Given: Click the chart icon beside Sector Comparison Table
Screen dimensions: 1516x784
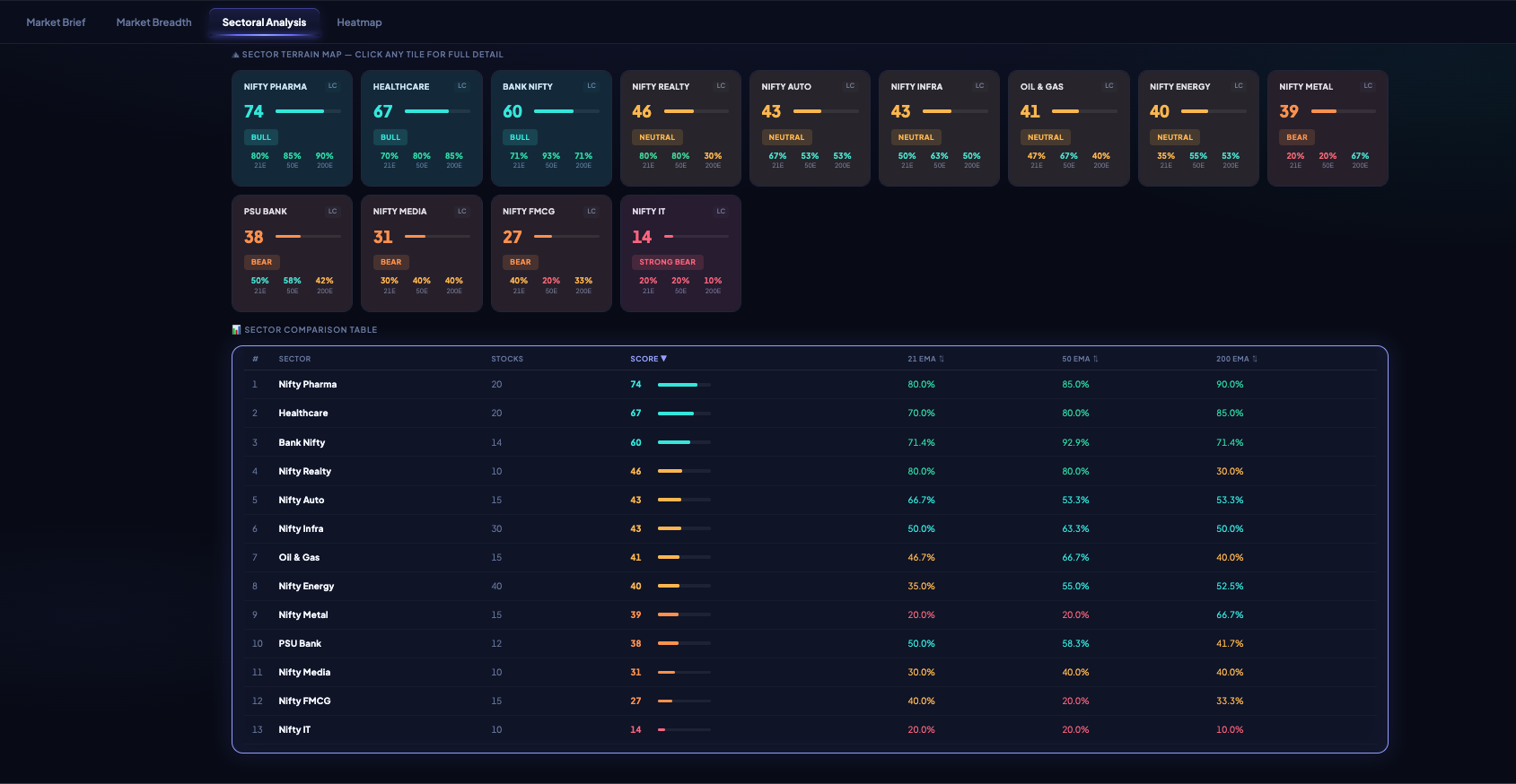Looking at the screenshot, I should coord(236,329).
